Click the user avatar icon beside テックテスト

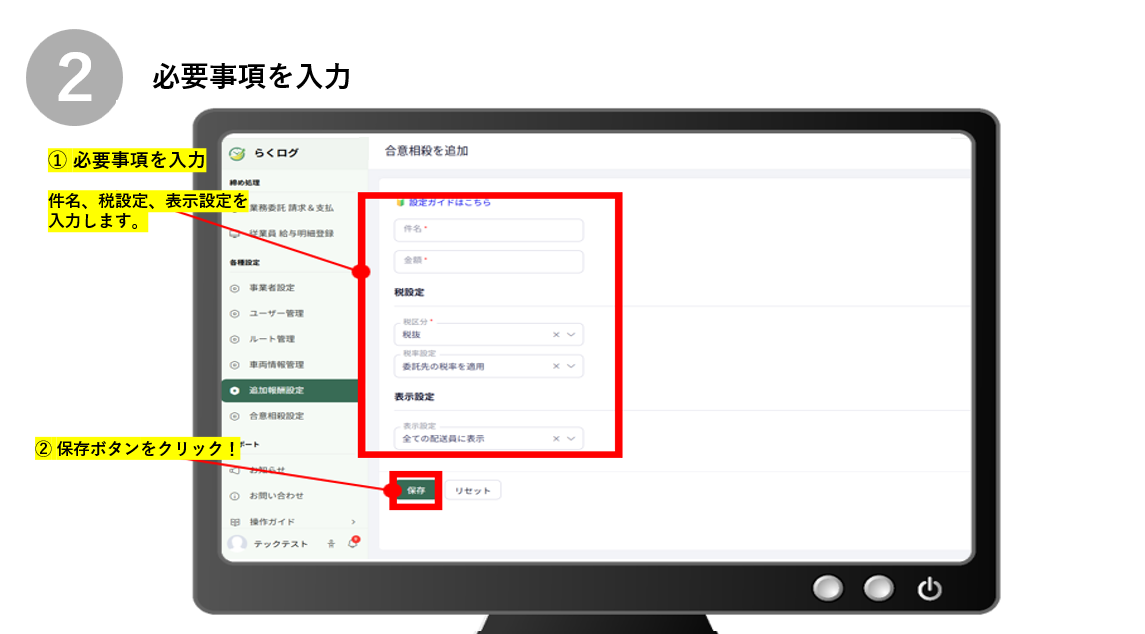237,543
